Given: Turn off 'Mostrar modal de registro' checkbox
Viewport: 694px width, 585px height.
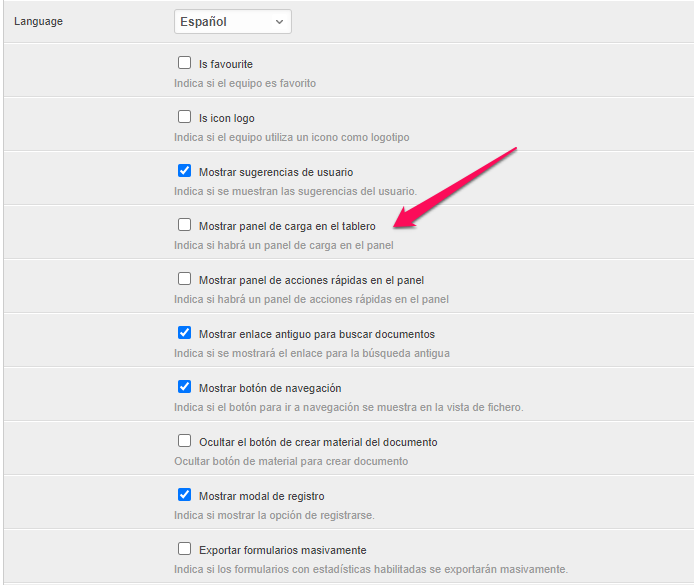Looking at the screenshot, I should pos(184,495).
